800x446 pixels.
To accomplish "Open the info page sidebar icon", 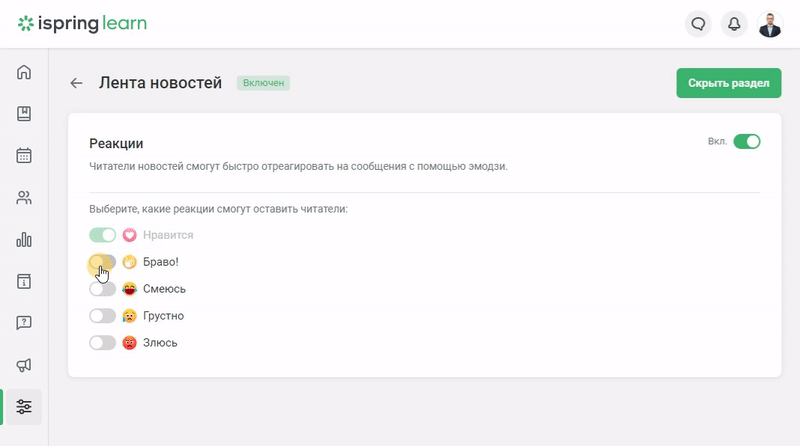I will [24, 281].
